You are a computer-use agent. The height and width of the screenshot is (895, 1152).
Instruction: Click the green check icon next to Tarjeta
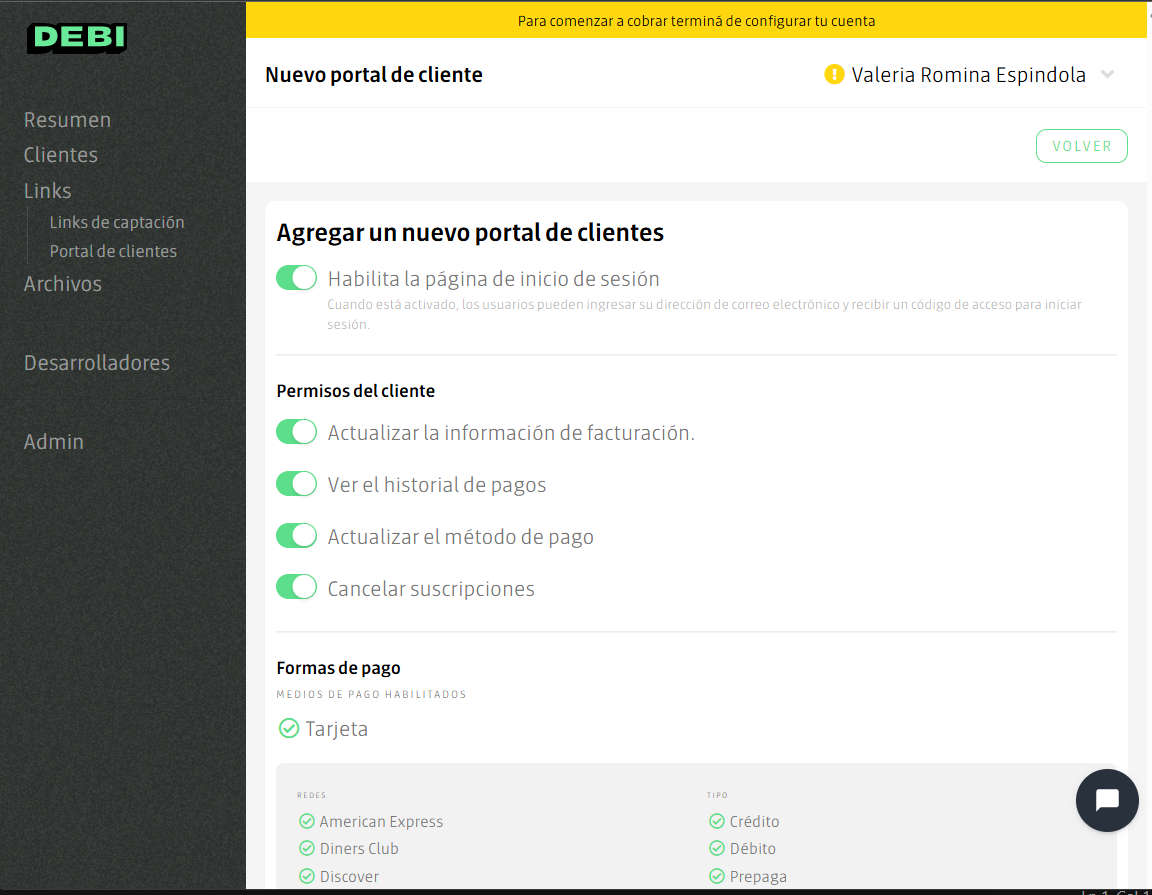[287, 728]
